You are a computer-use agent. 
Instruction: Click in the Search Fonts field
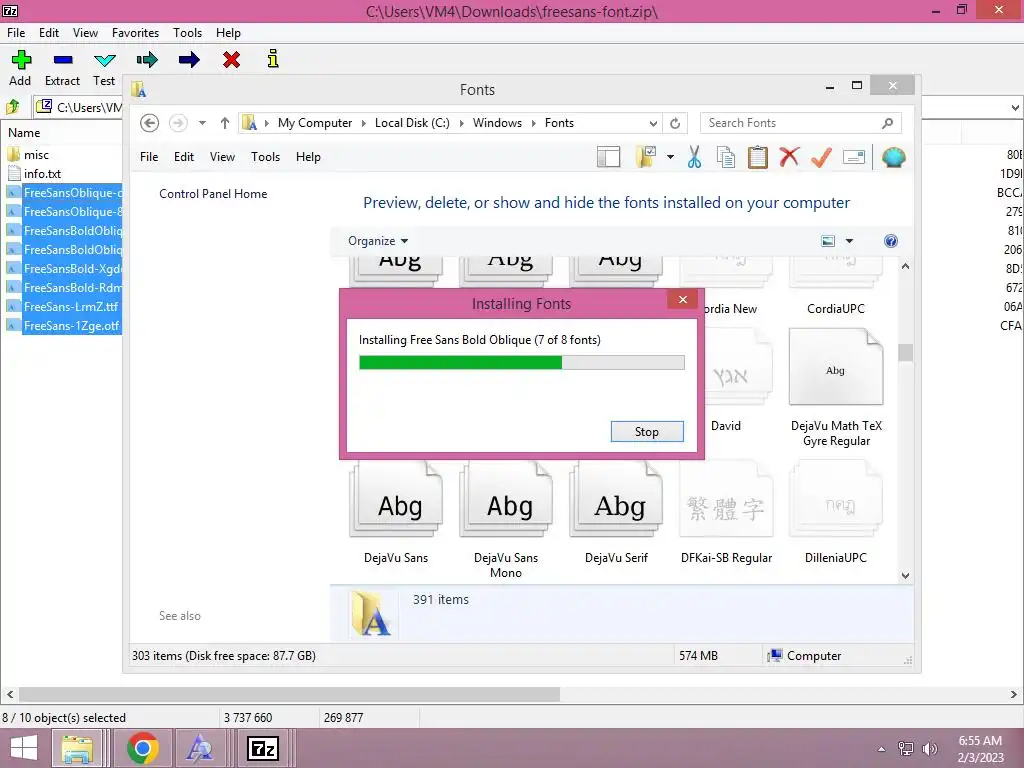pyautogui.click(x=792, y=123)
